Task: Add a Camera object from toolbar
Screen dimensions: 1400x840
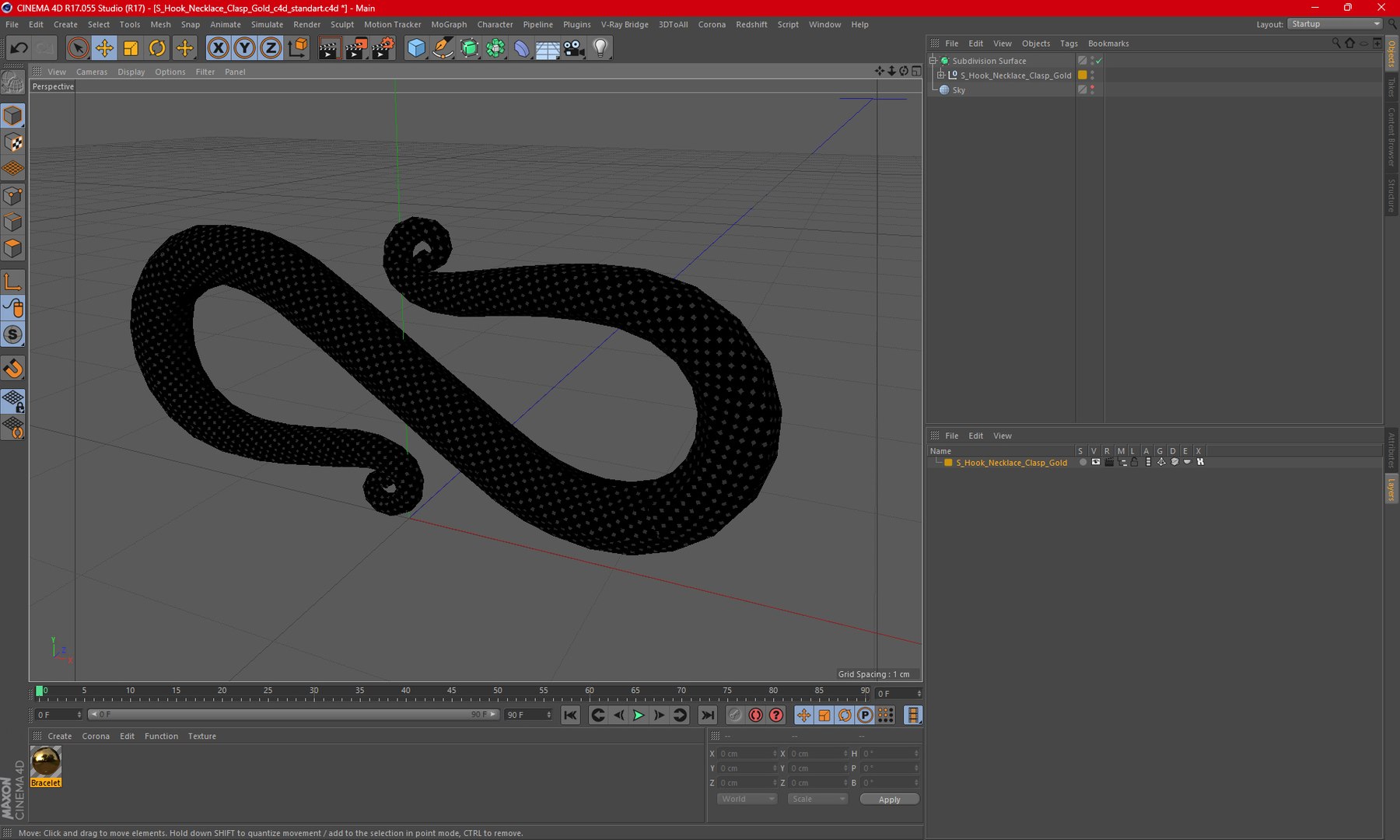Action: point(574,48)
